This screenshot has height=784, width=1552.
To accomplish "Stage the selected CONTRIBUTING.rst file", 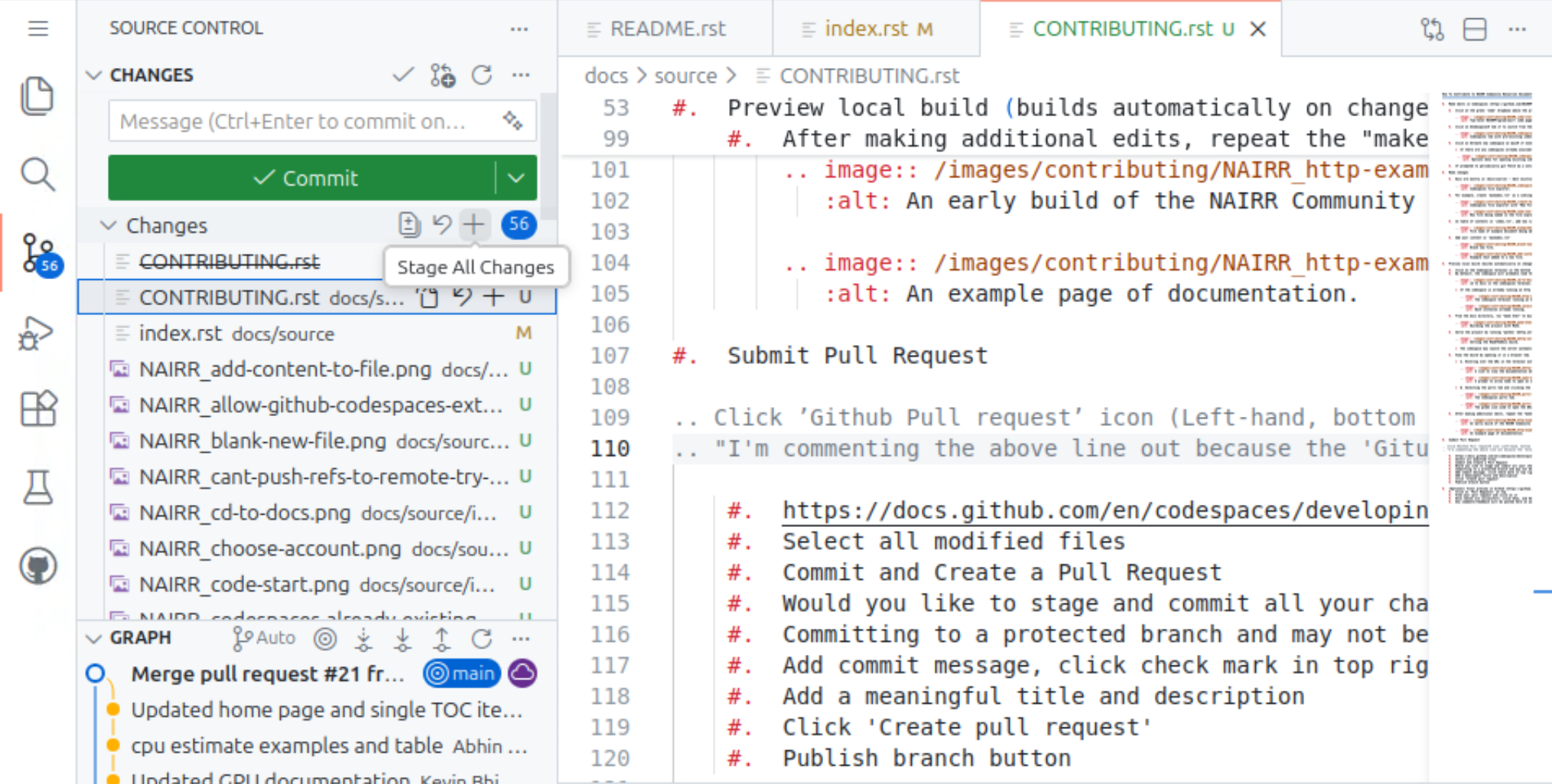I will point(494,297).
